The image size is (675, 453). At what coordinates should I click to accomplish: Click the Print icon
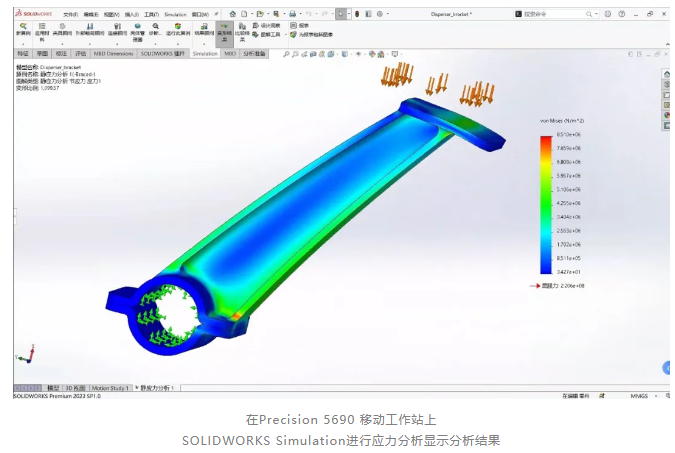pos(292,14)
